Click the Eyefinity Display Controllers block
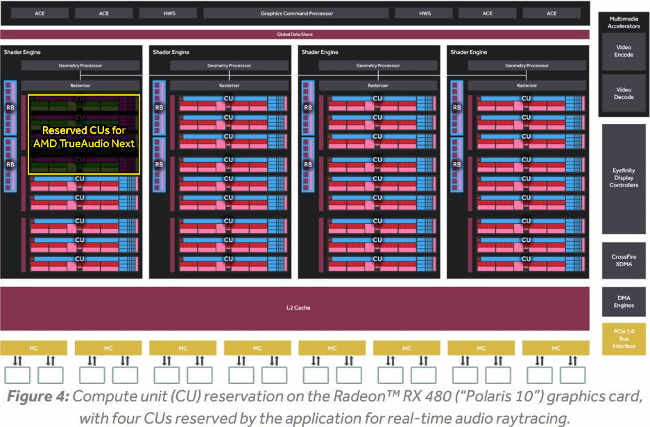This screenshot has width=650, height=427. pos(623,178)
